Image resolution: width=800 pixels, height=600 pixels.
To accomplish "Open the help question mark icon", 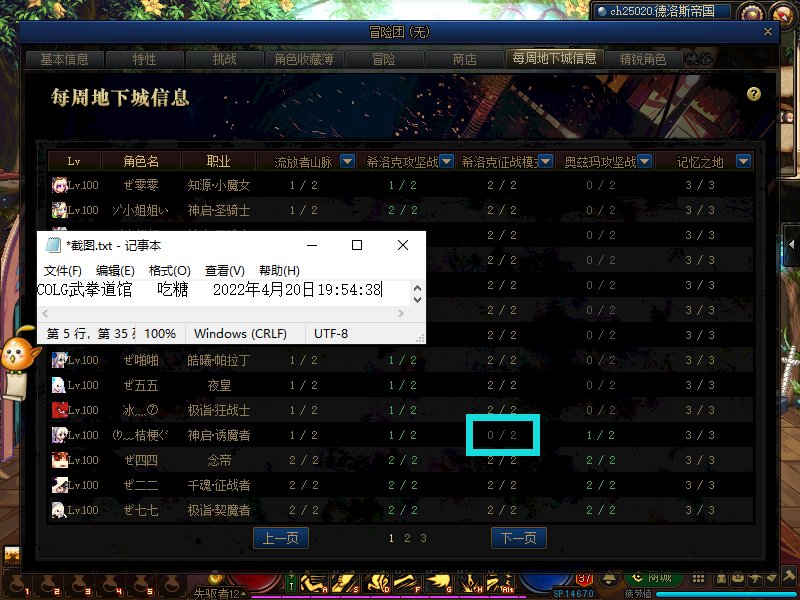I will click(753, 94).
